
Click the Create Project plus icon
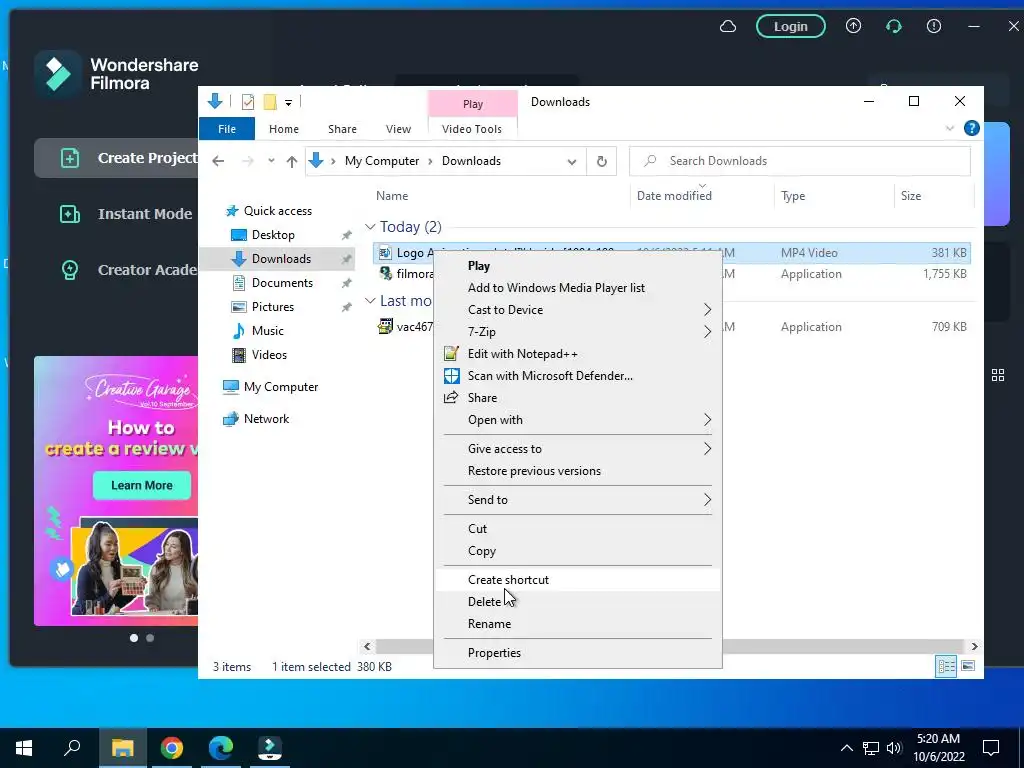click(x=70, y=158)
